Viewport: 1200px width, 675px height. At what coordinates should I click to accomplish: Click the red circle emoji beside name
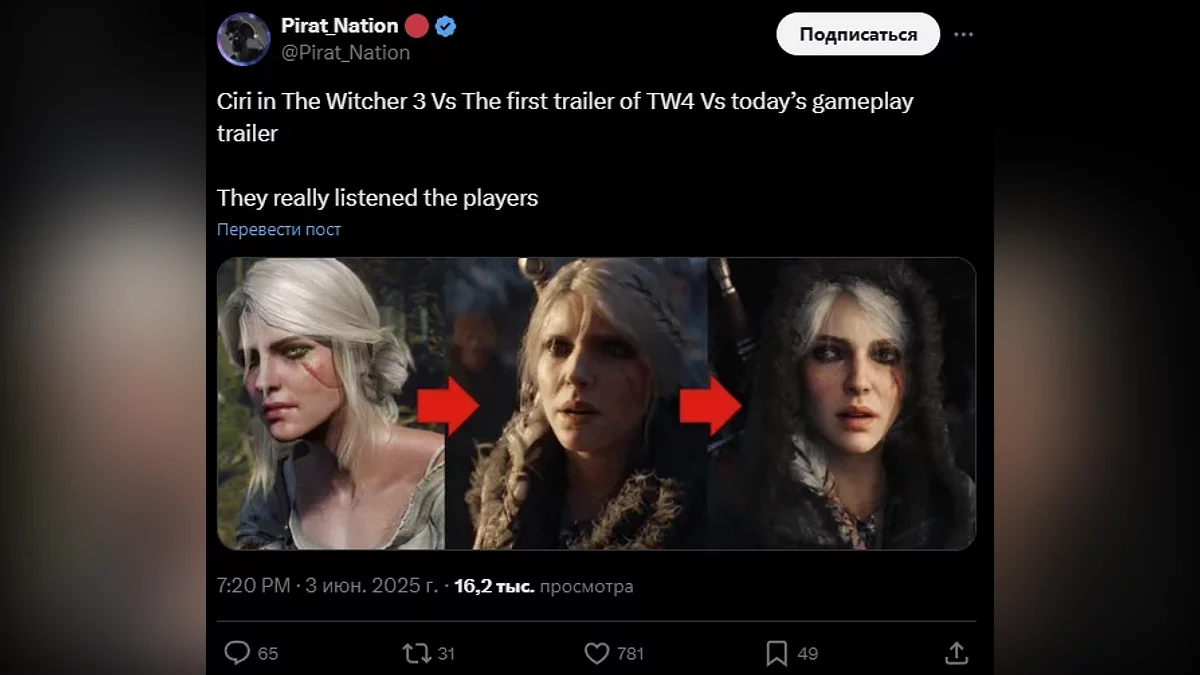pos(417,26)
